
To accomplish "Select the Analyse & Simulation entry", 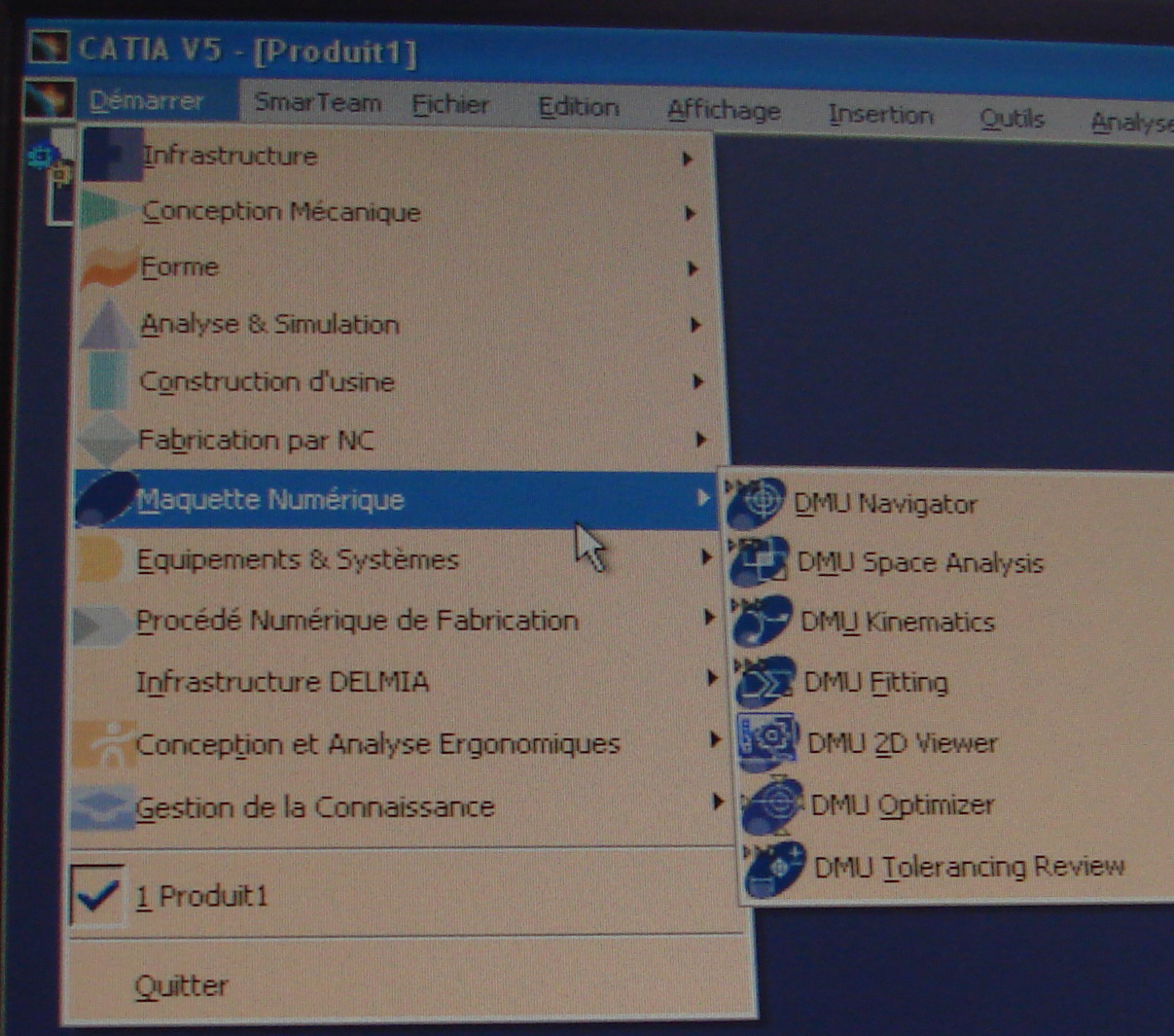I will pos(269,324).
